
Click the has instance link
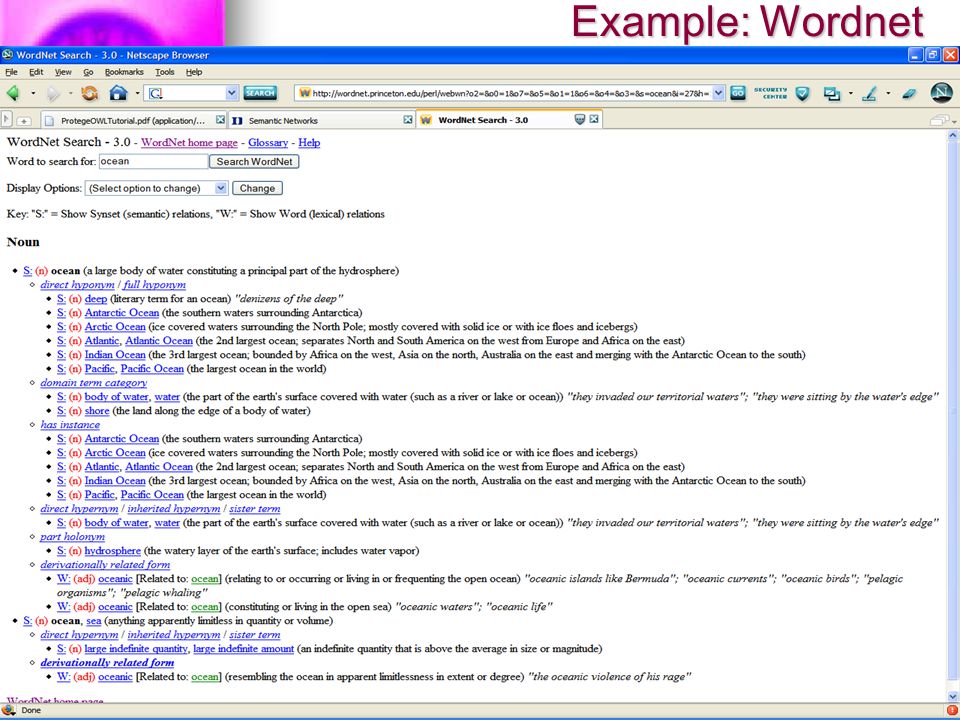(x=70, y=425)
